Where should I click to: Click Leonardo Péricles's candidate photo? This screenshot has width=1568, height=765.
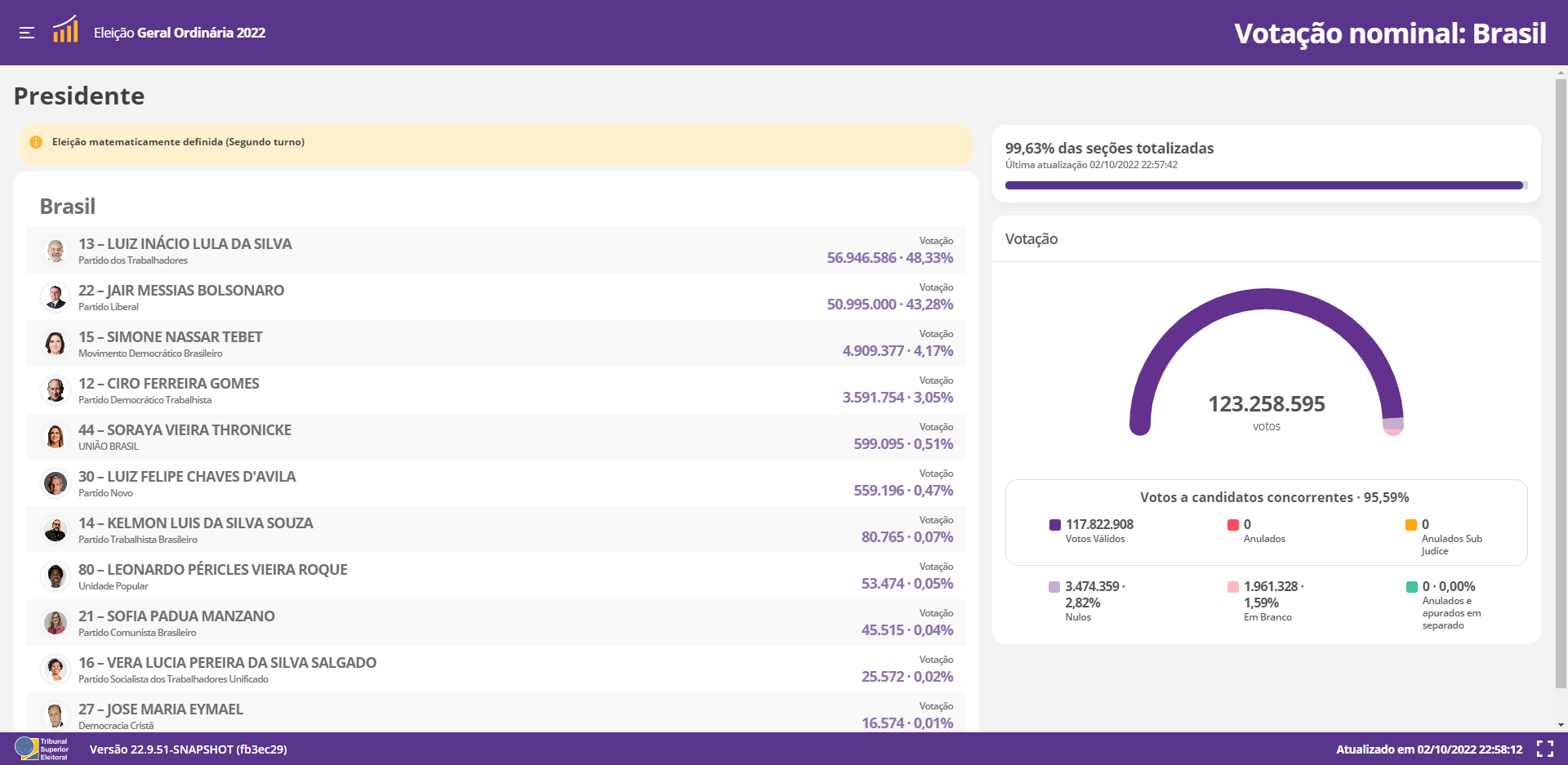click(56, 576)
